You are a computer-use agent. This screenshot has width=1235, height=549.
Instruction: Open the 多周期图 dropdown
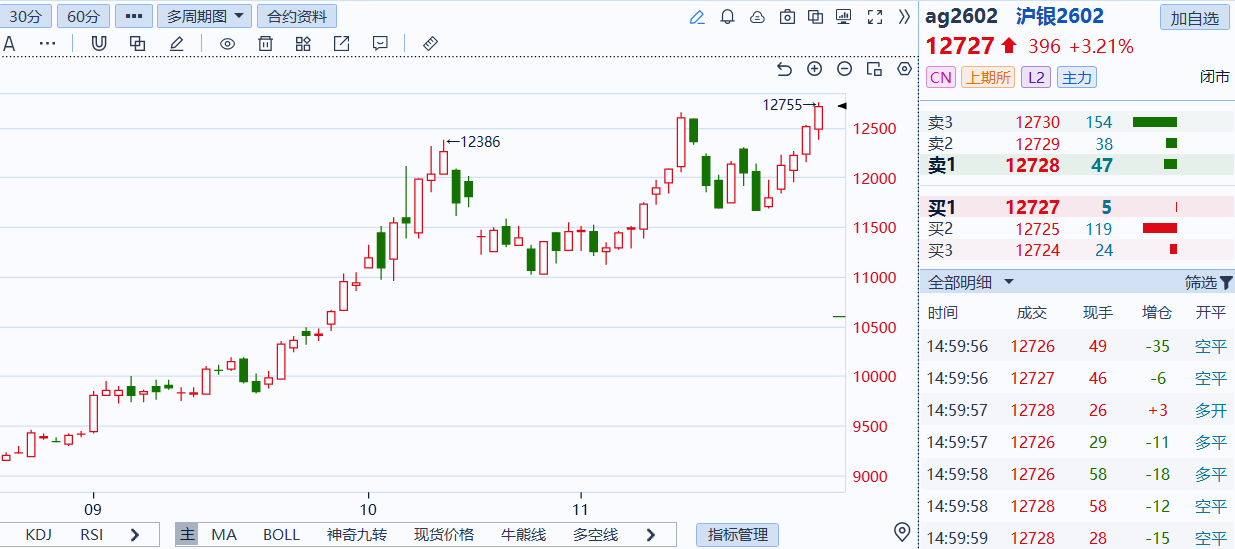coord(204,16)
